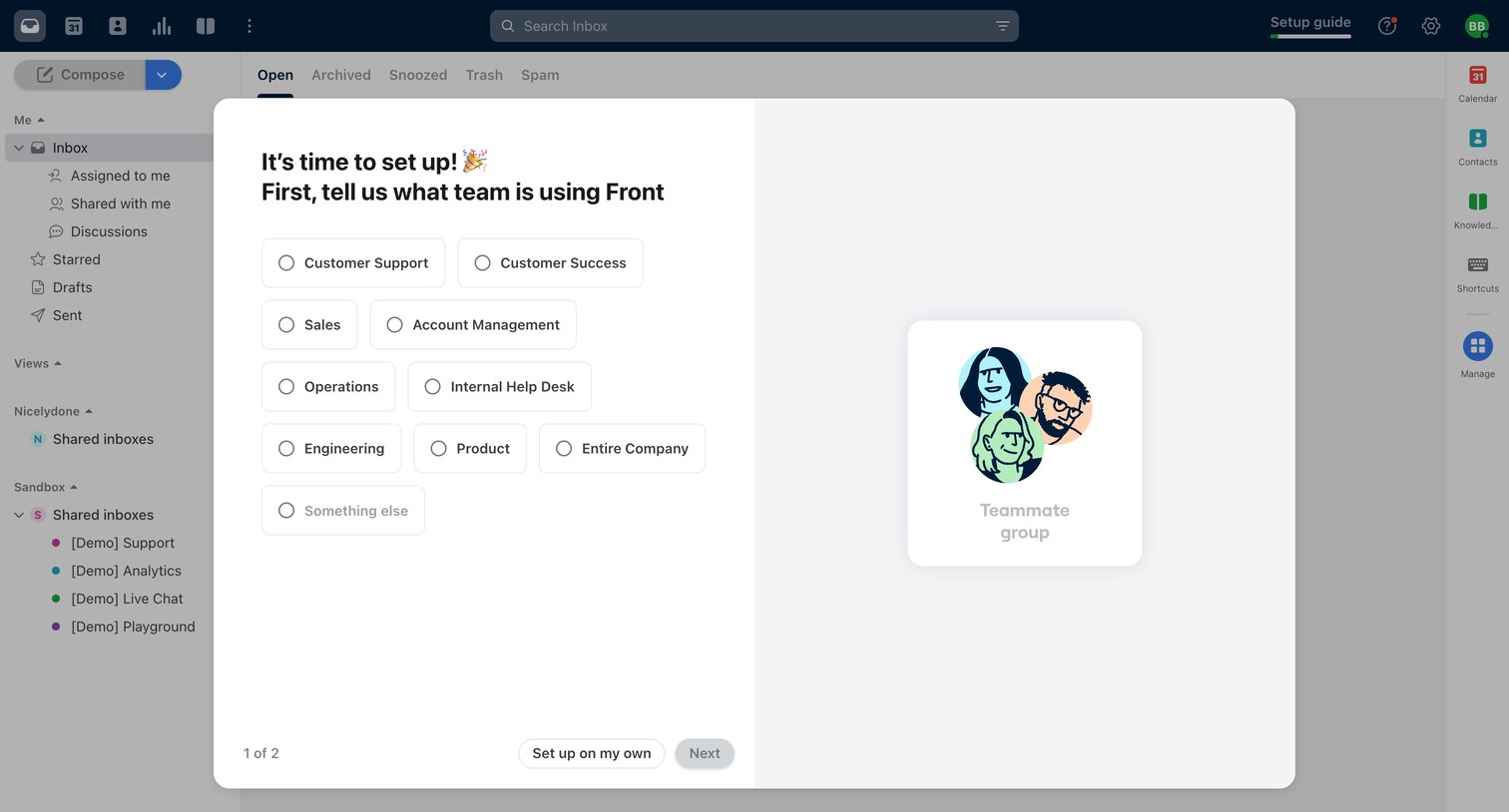Choose the Account Management radio option
The image size is (1509, 812).
[x=473, y=325]
